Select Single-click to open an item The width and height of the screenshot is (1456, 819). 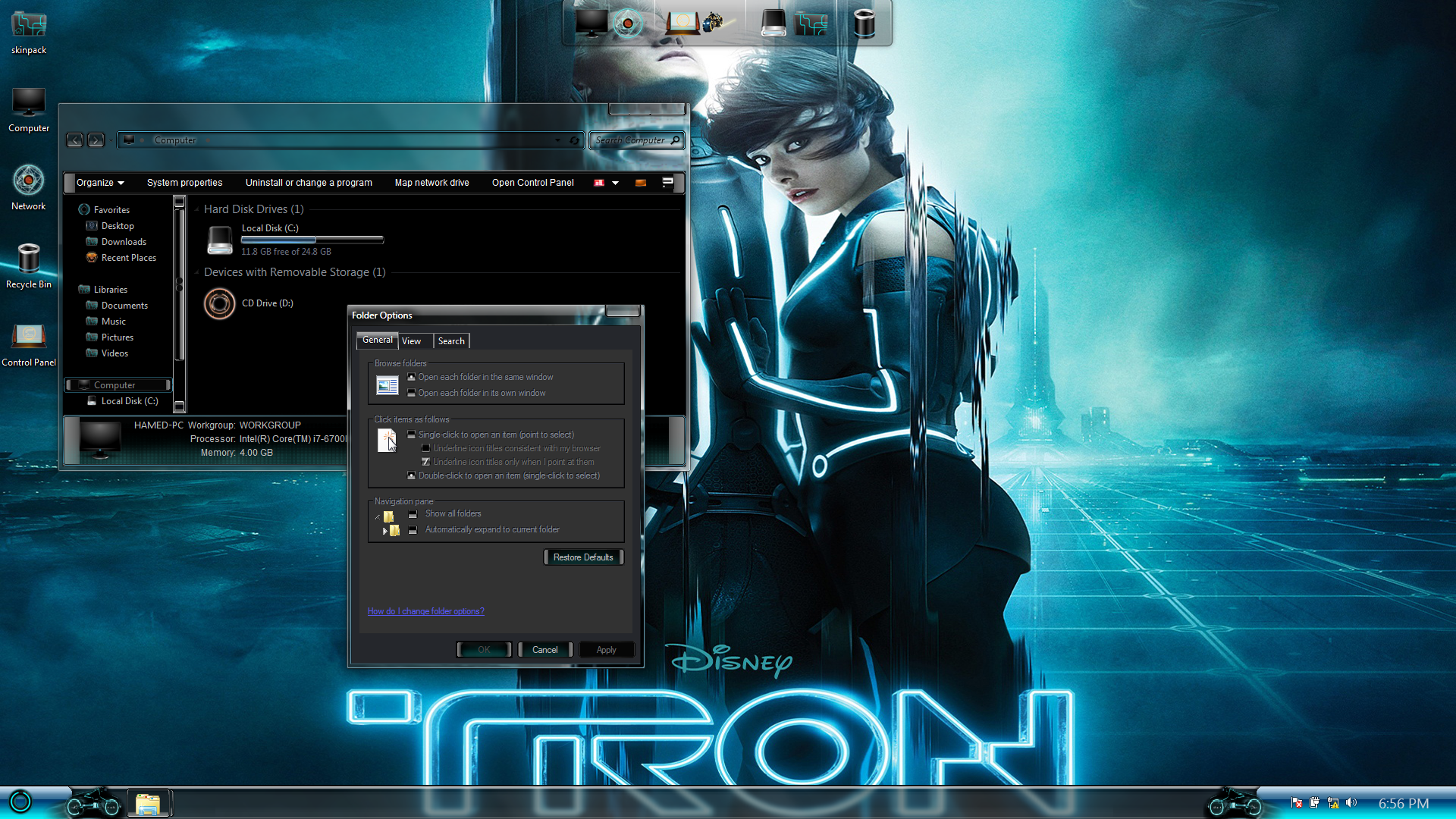(x=412, y=435)
